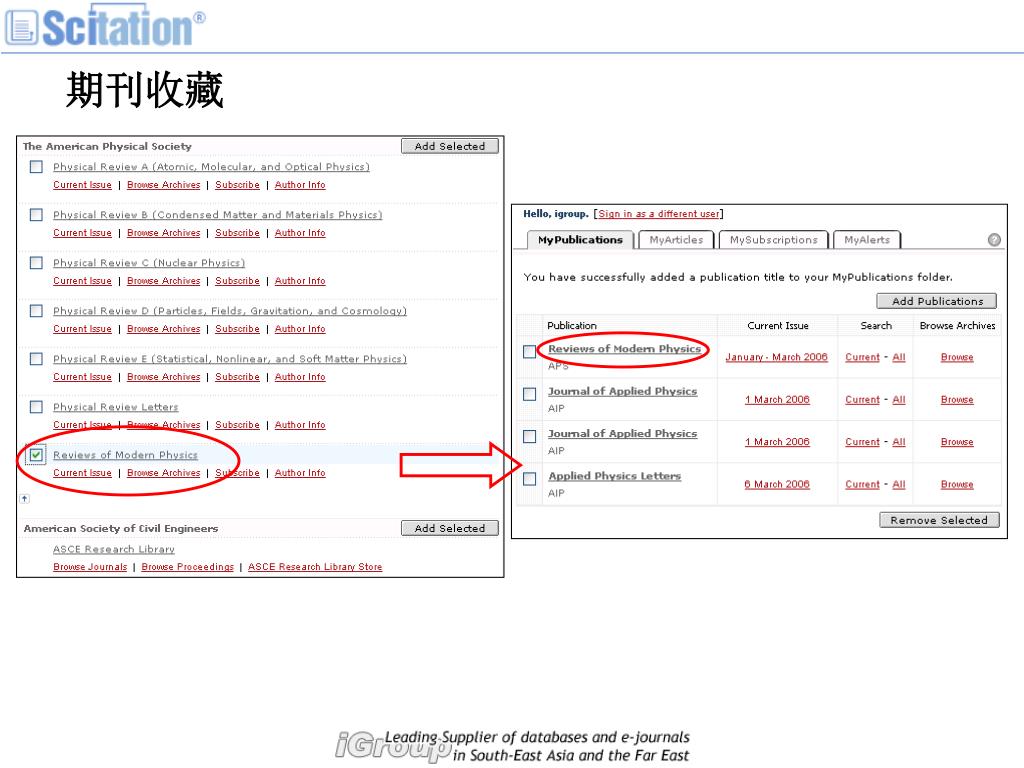
Task: Open Author Info under Reviews of Modern Physics
Action: tap(300, 473)
